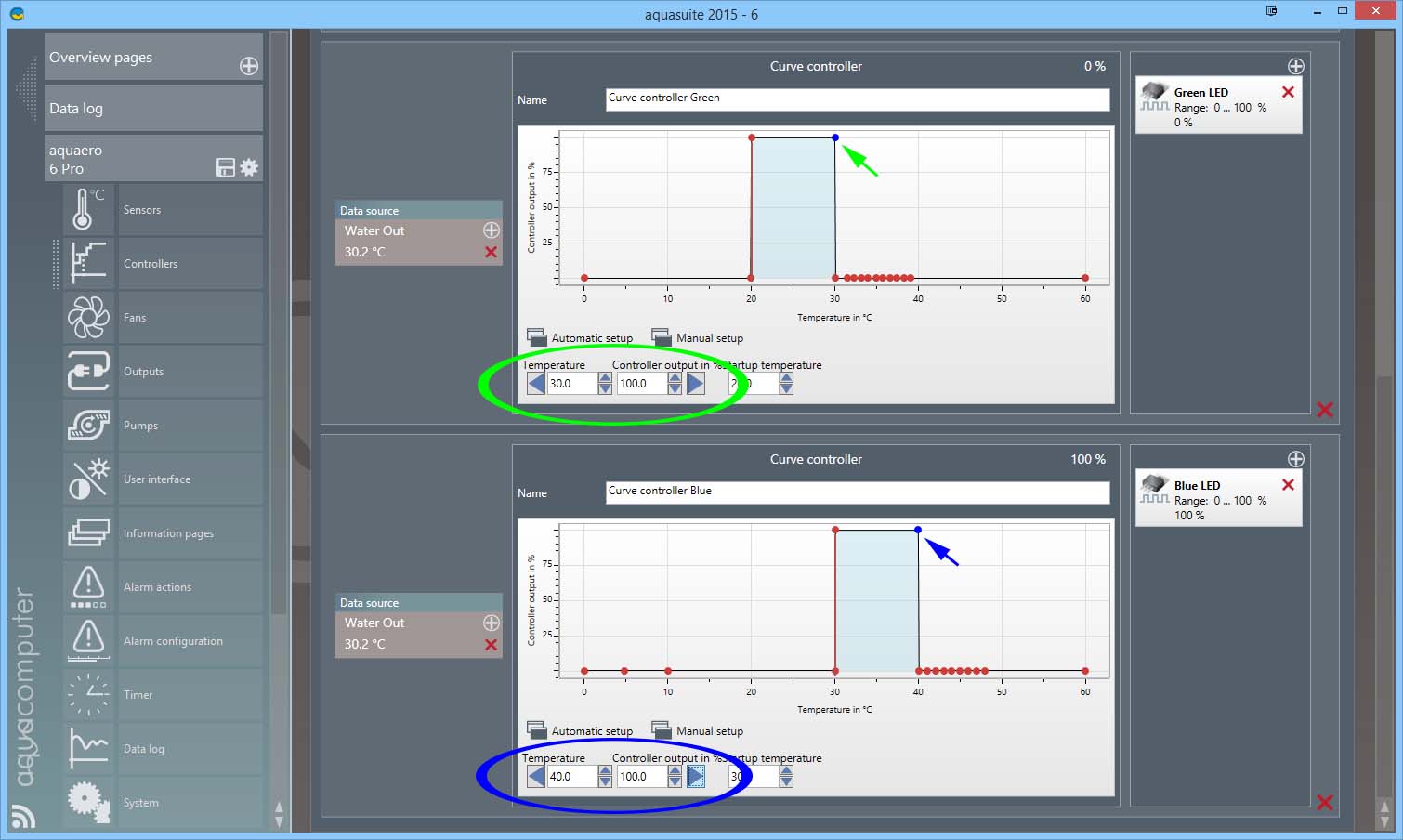Select the Outputs plug icon
Image resolution: width=1403 pixels, height=840 pixels.
[88, 371]
